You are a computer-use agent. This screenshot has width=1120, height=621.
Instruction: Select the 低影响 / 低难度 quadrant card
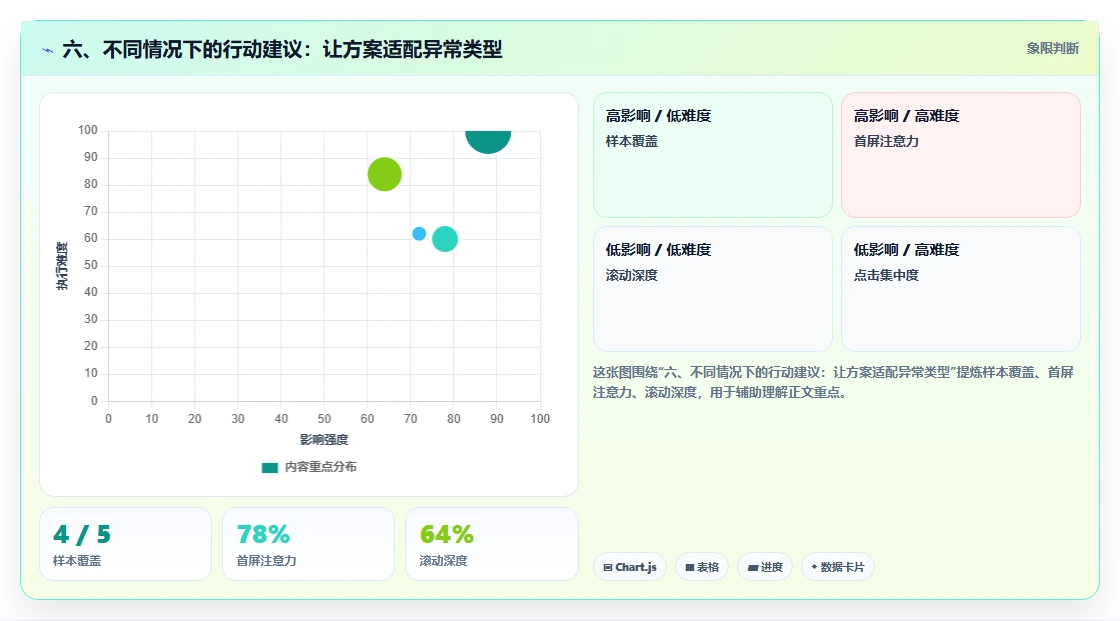[x=713, y=289]
